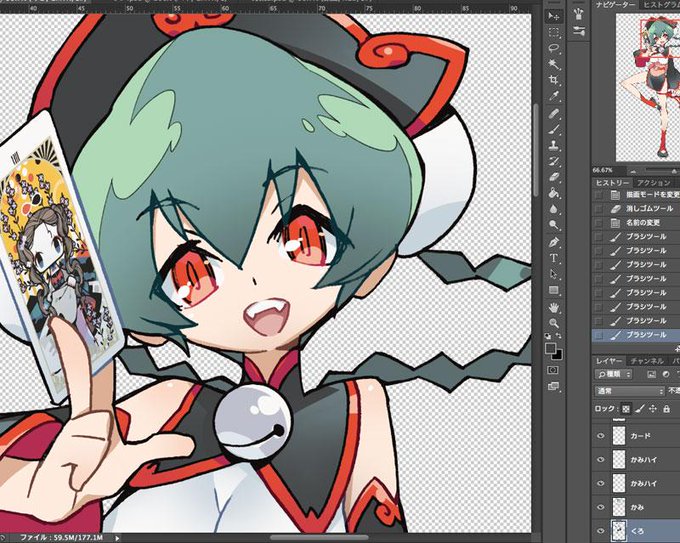Filter layers by adjustment layer icon
The image size is (680, 543).
pos(665,374)
